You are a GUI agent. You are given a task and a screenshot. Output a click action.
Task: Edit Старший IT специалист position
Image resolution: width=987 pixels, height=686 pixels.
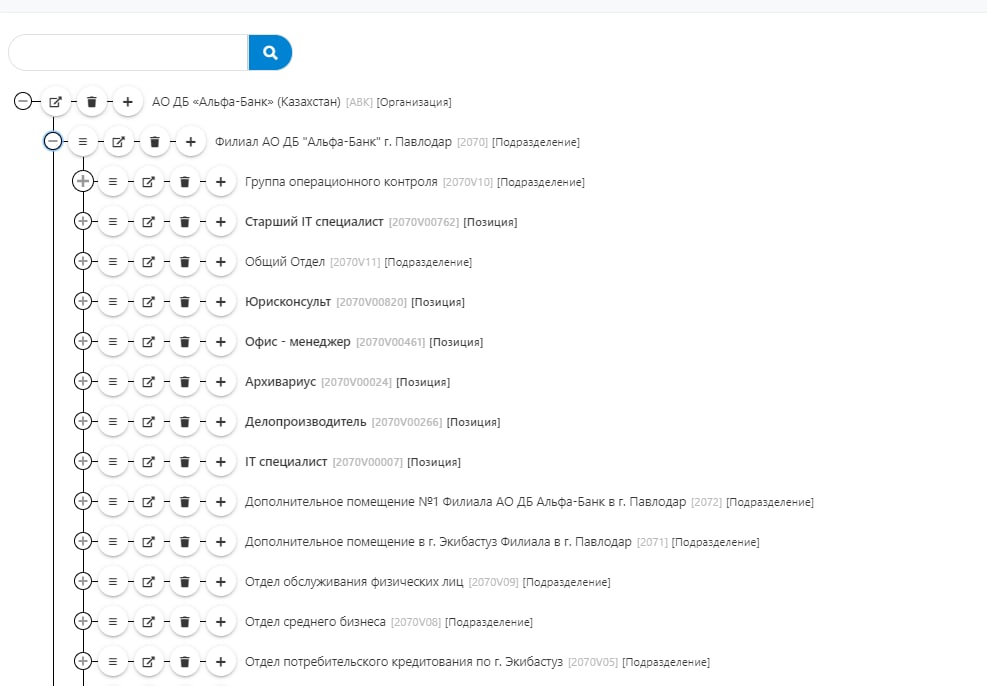(149, 222)
